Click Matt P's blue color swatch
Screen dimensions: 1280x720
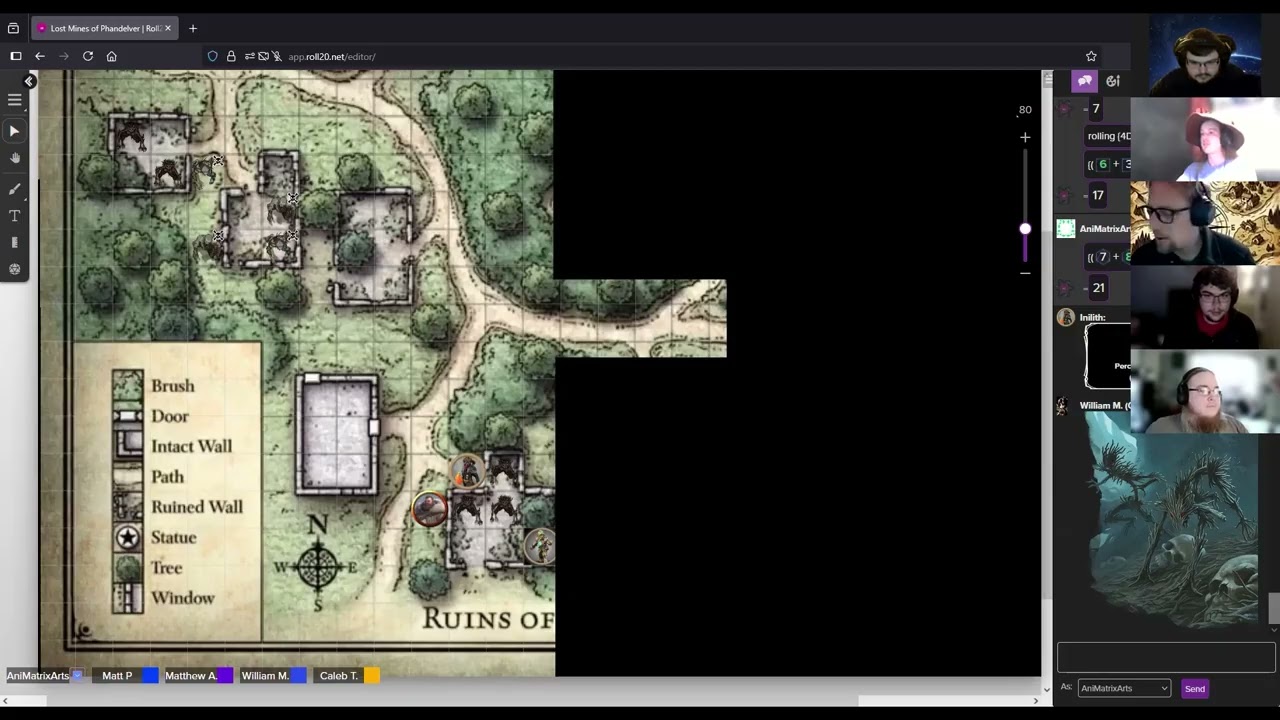click(x=150, y=676)
